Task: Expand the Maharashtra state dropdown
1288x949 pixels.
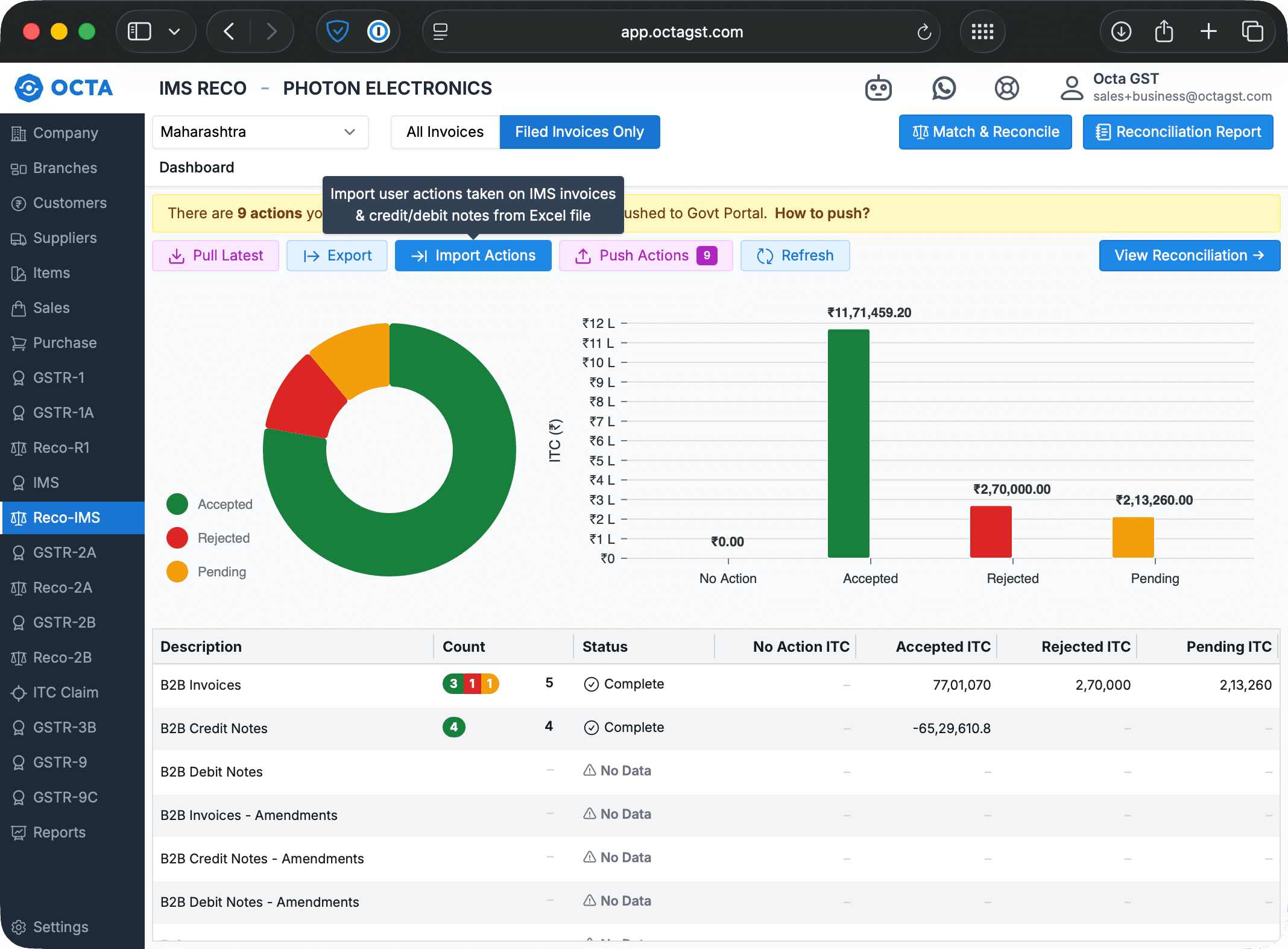Action: coord(260,132)
